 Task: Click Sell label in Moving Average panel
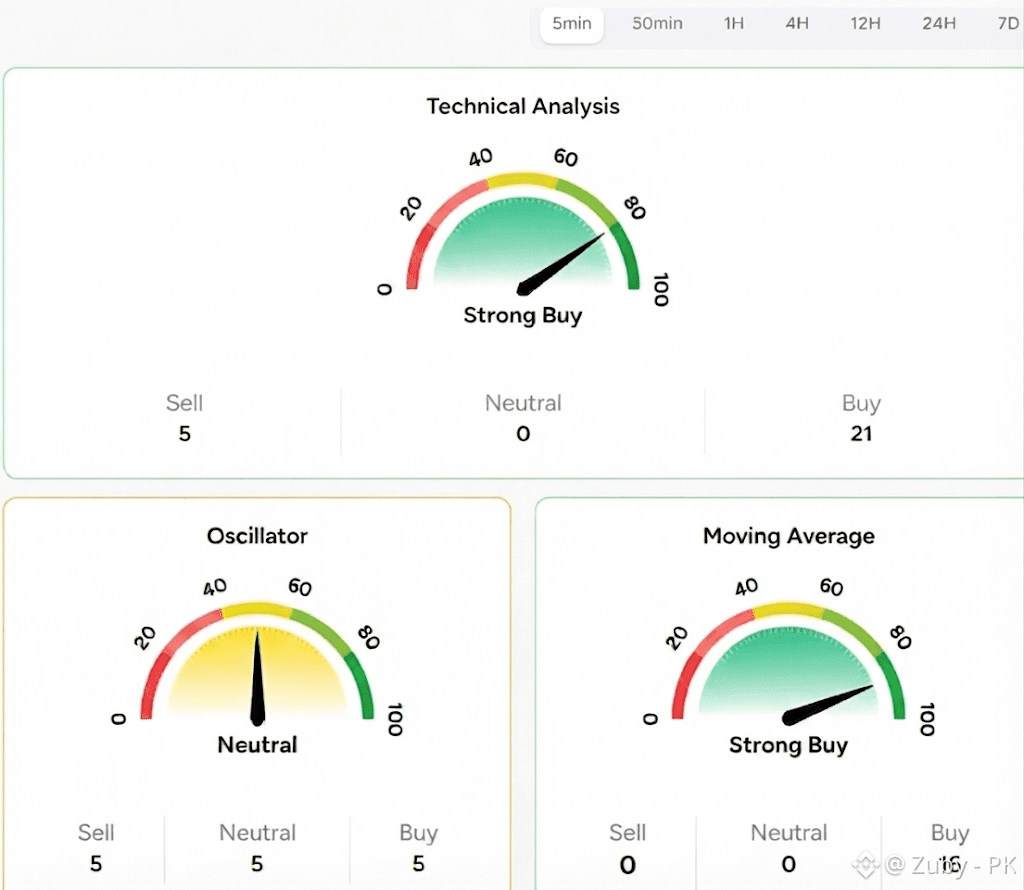click(x=628, y=833)
